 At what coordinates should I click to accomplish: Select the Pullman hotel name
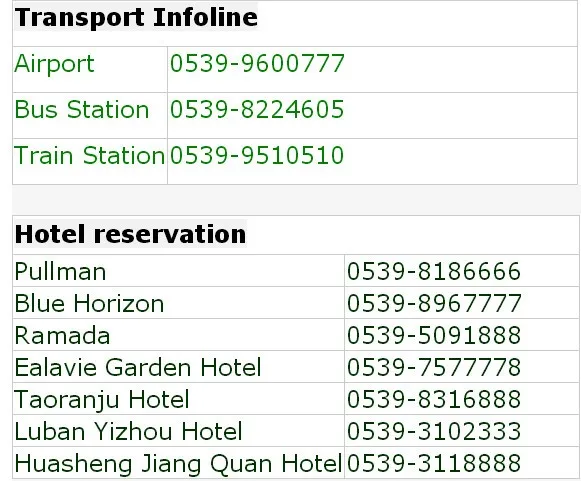pos(60,271)
